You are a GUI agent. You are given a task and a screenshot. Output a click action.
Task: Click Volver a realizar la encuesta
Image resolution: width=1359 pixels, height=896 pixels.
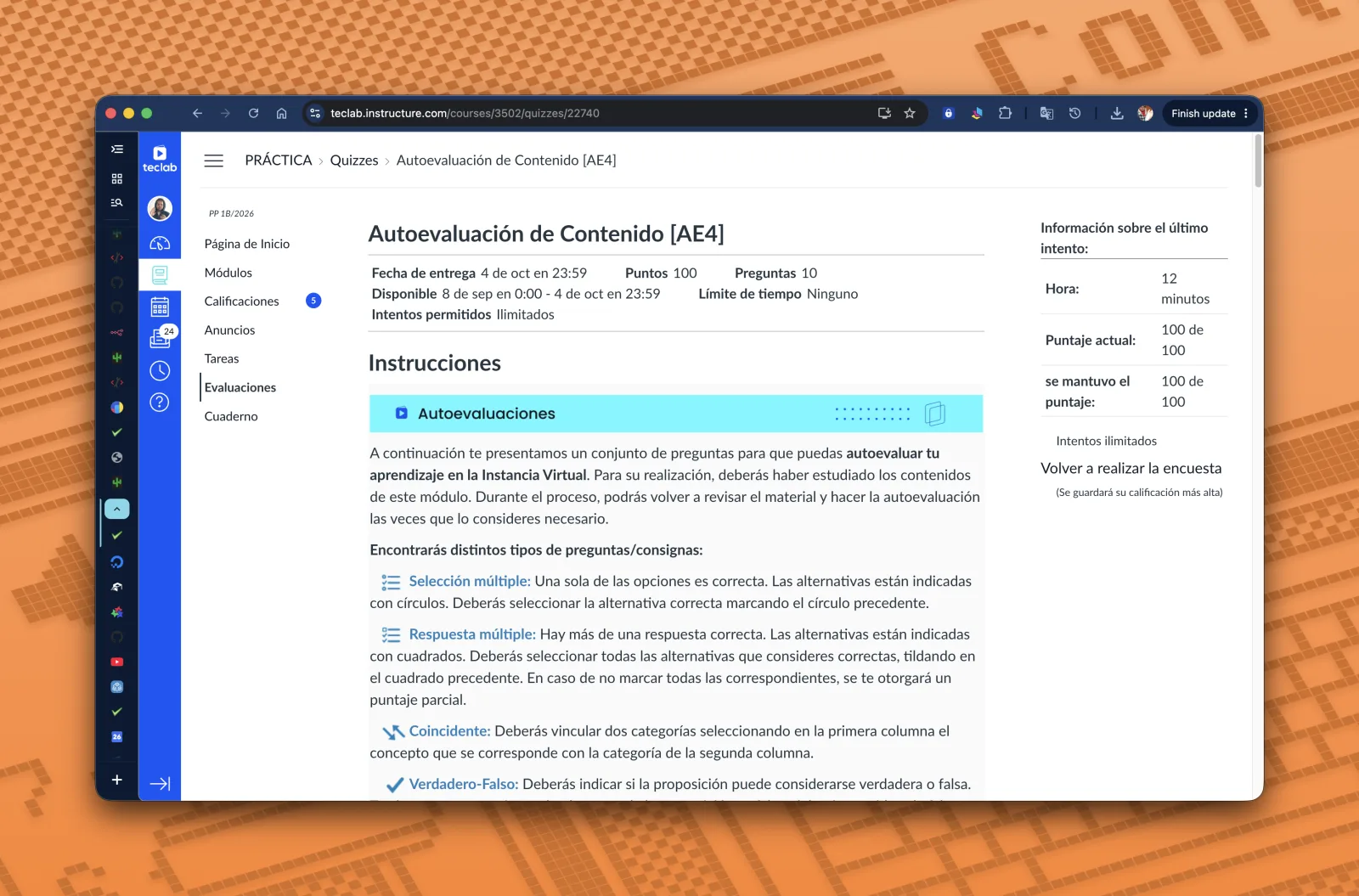(x=1131, y=468)
